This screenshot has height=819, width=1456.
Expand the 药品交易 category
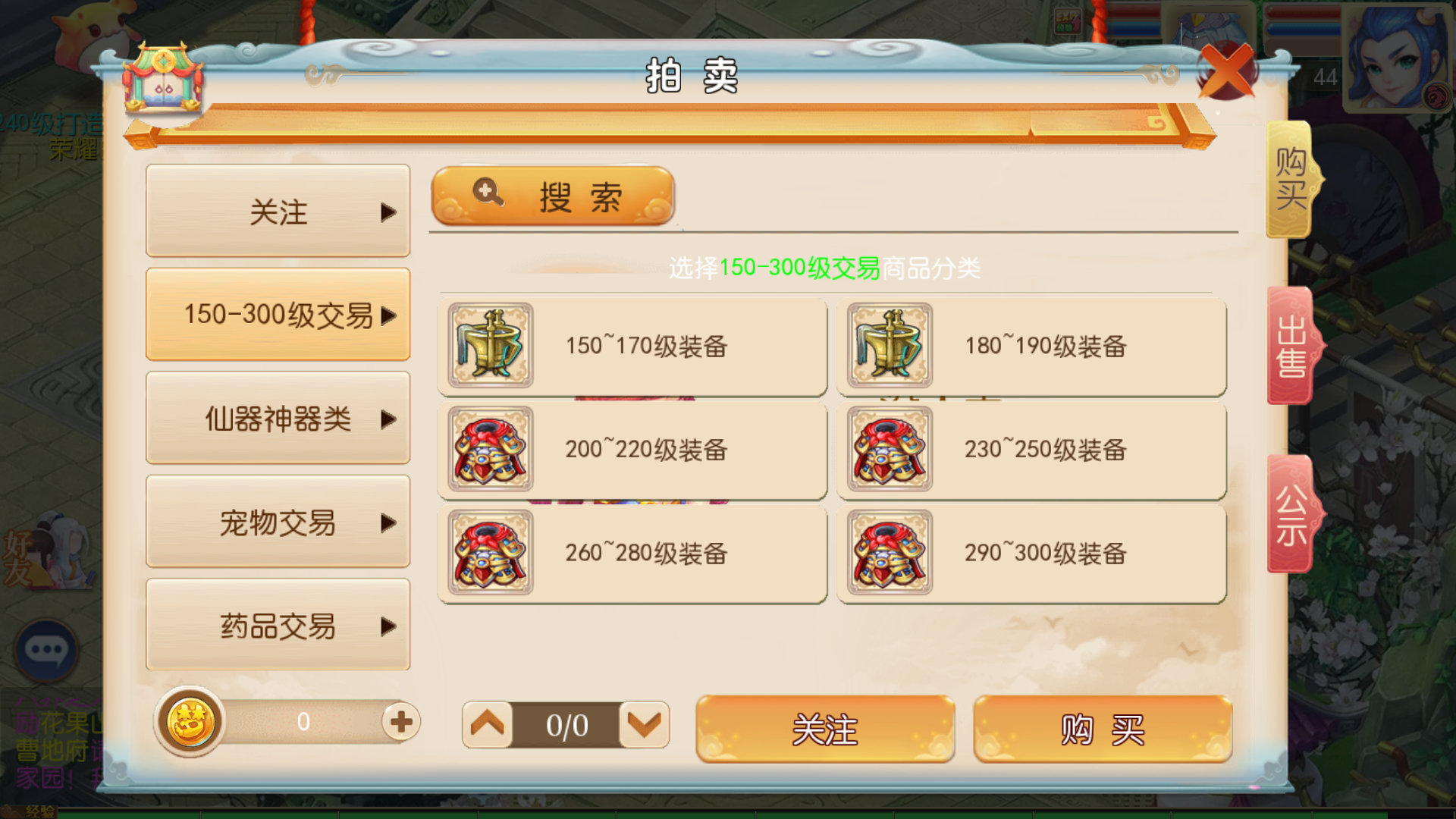coord(278,626)
